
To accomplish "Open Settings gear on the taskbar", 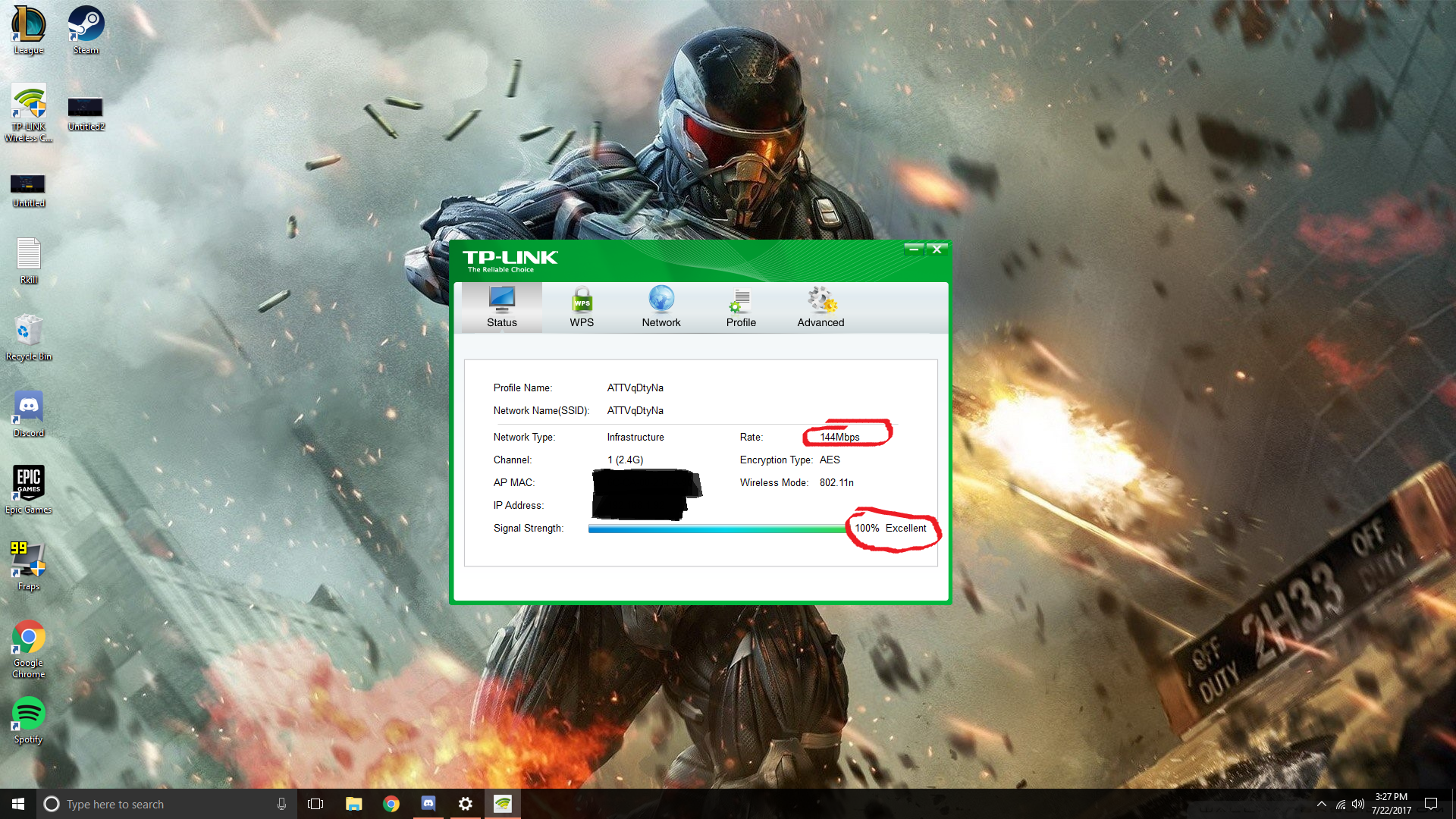I will coord(466,804).
